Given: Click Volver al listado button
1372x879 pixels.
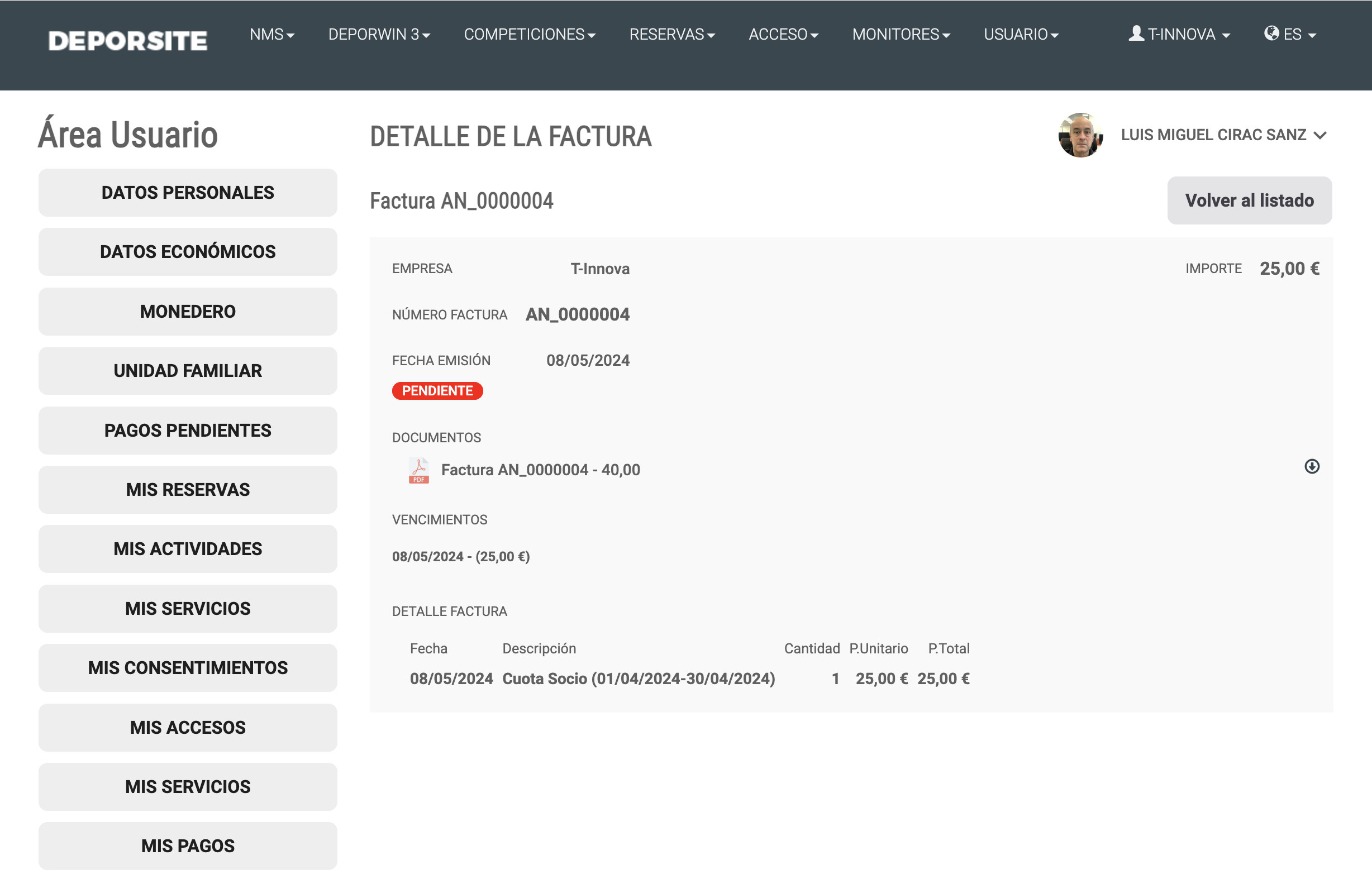Looking at the screenshot, I should click(x=1249, y=200).
